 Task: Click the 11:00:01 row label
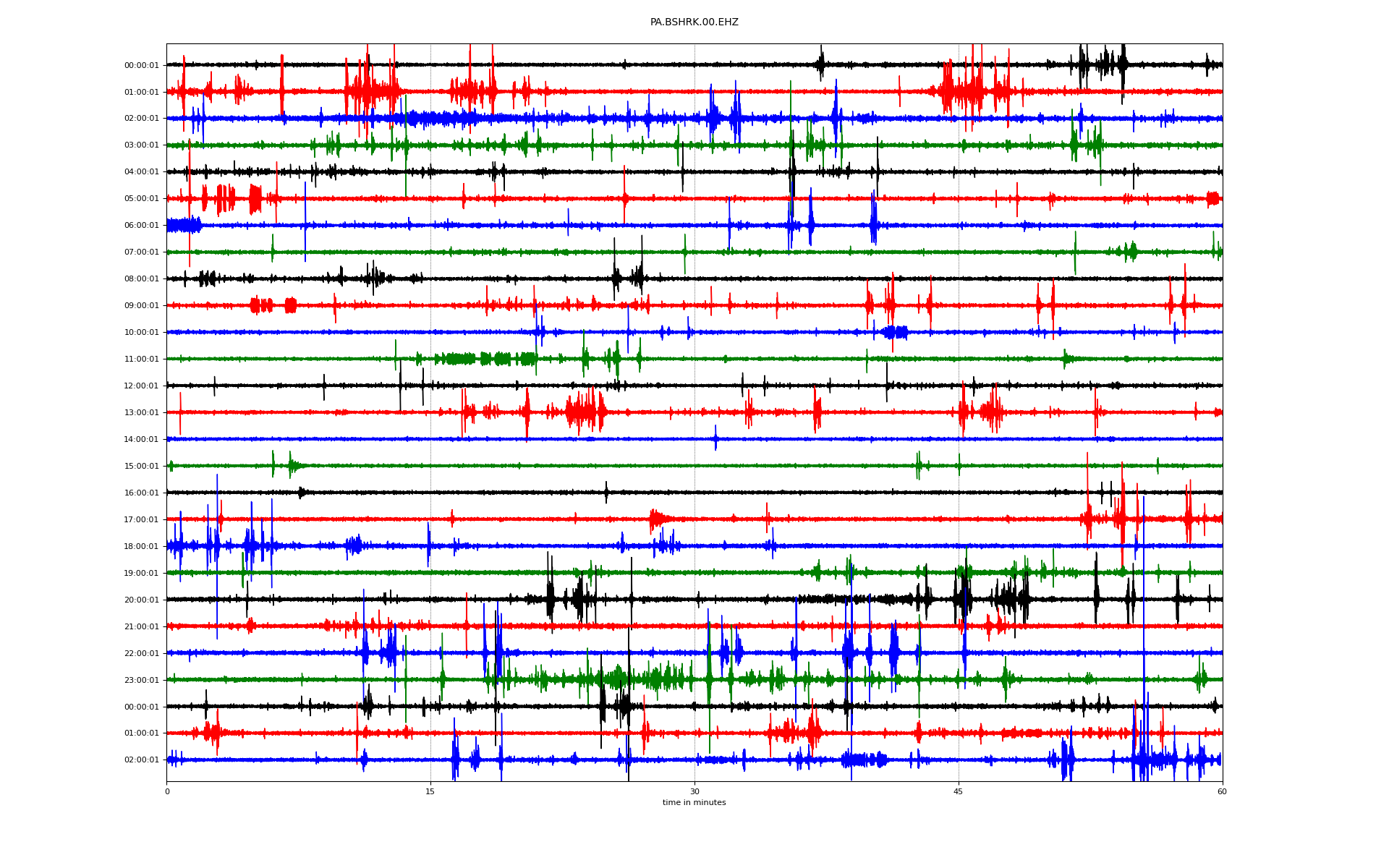click(x=141, y=359)
